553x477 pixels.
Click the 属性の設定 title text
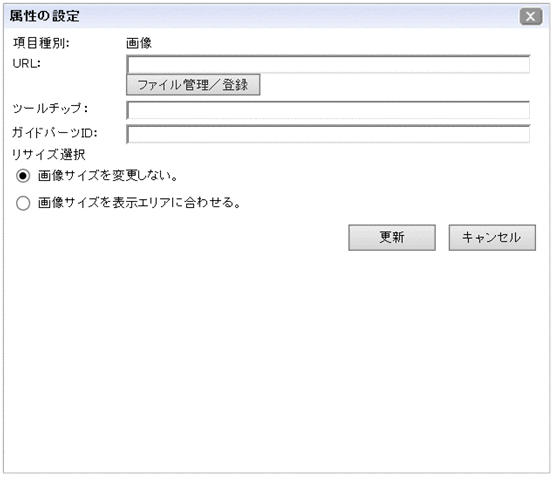pyautogui.click(x=44, y=16)
